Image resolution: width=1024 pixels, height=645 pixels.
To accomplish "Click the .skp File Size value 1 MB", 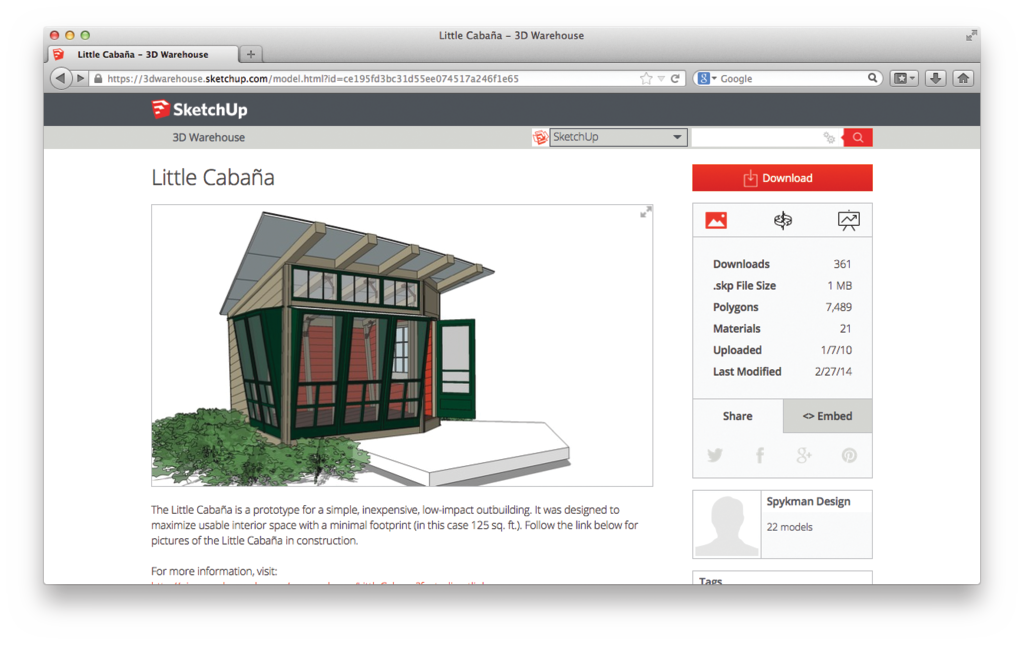I will pos(839,285).
